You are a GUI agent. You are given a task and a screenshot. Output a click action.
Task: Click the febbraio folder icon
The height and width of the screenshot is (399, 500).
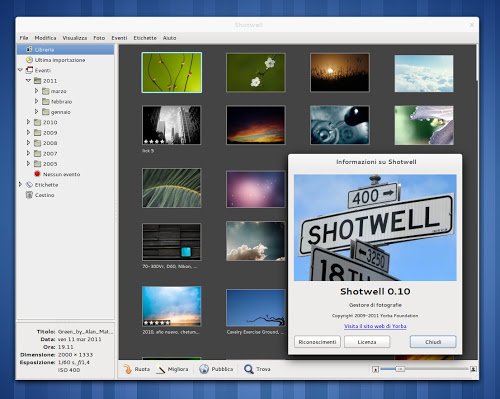[46, 101]
